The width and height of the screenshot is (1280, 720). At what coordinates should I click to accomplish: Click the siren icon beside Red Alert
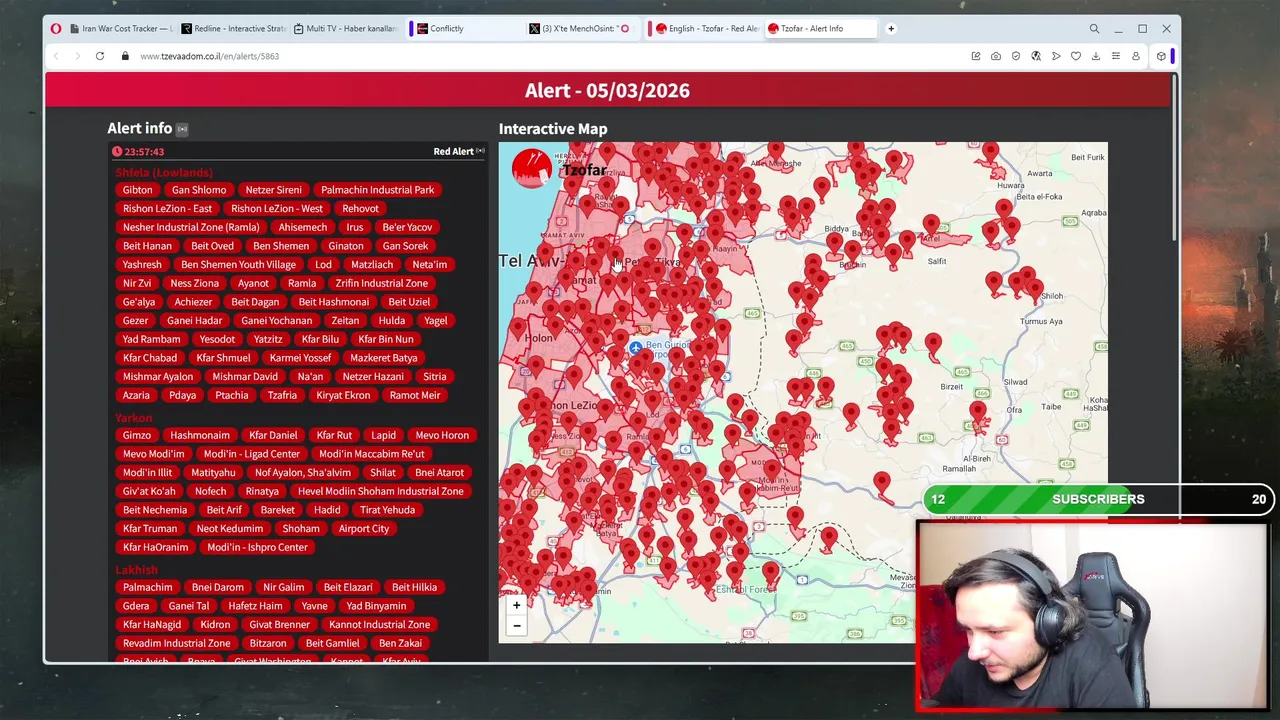click(x=480, y=151)
